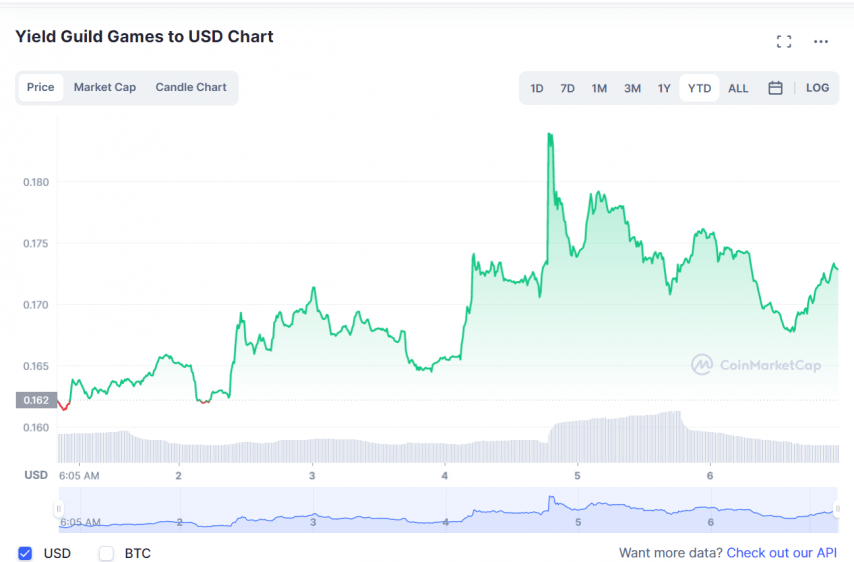Click the Yield Guild Games to USD Chart title
854x562 pixels.
pos(144,36)
